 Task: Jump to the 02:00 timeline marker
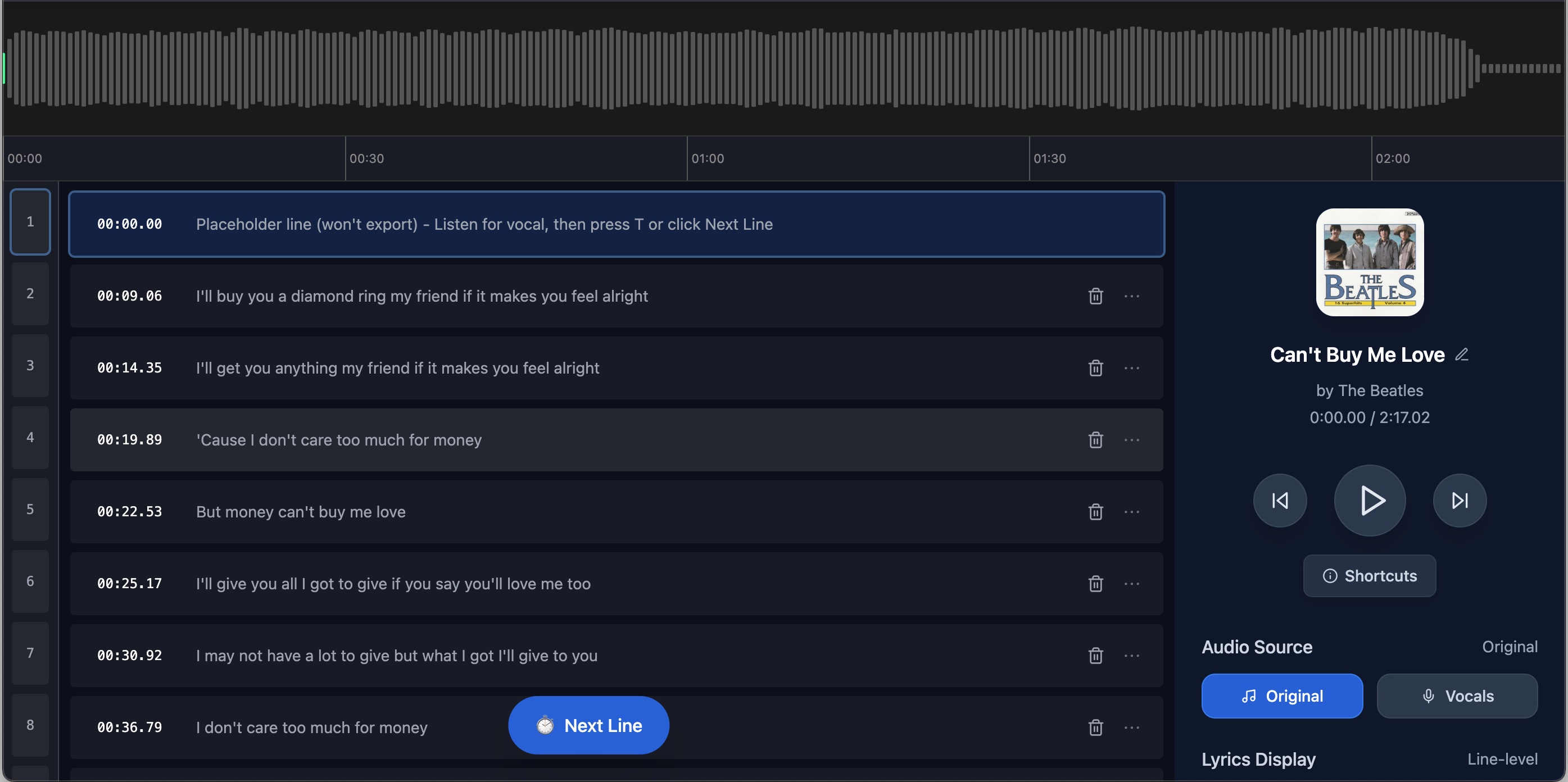pos(1392,158)
